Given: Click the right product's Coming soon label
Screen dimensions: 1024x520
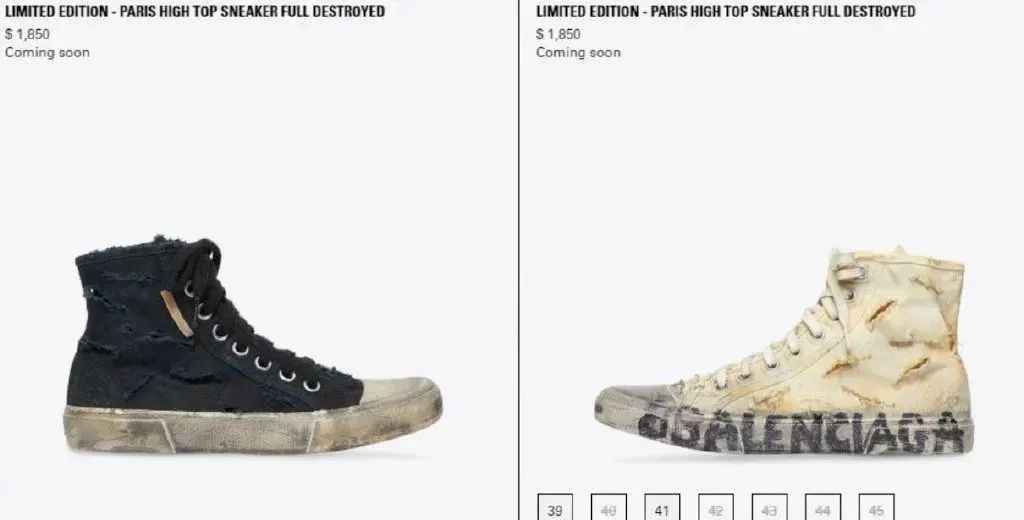Looking at the screenshot, I should pos(579,52).
